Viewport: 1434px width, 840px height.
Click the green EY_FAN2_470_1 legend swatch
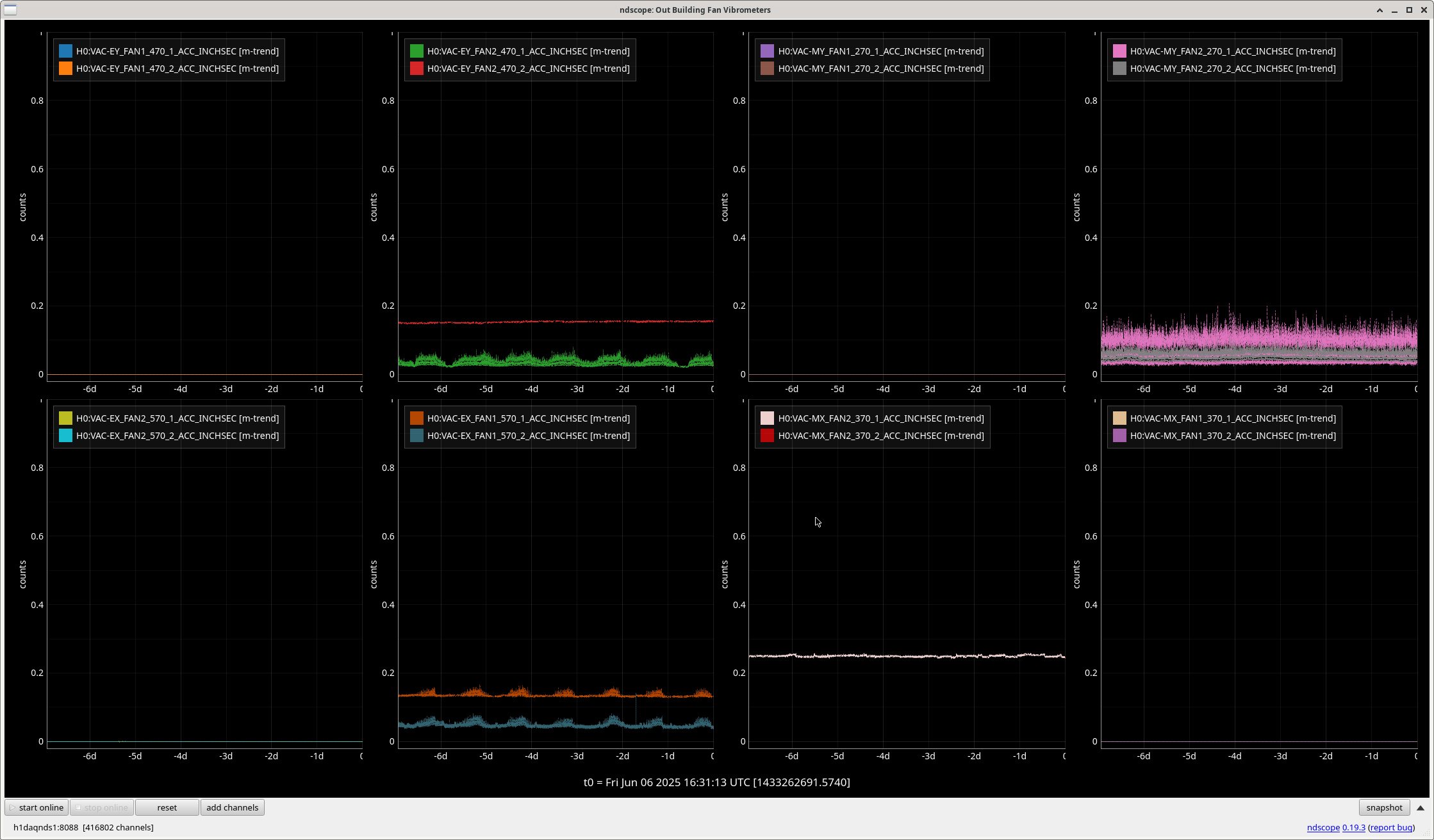(x=416, y=51)
